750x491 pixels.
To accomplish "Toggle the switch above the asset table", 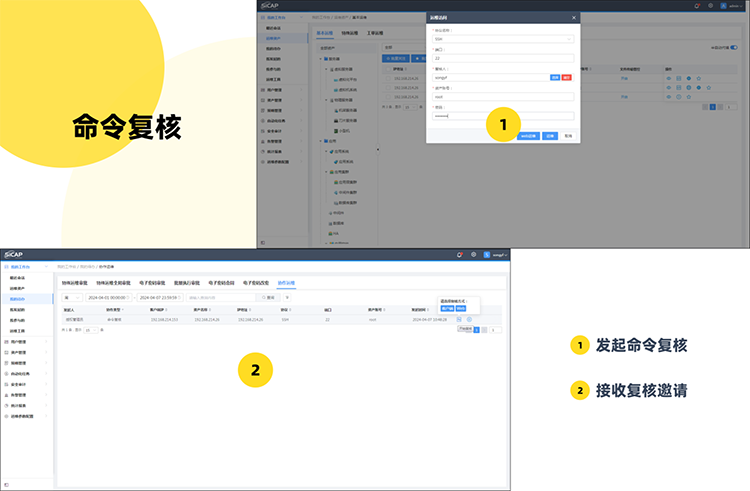I will (x=734, y=47).
